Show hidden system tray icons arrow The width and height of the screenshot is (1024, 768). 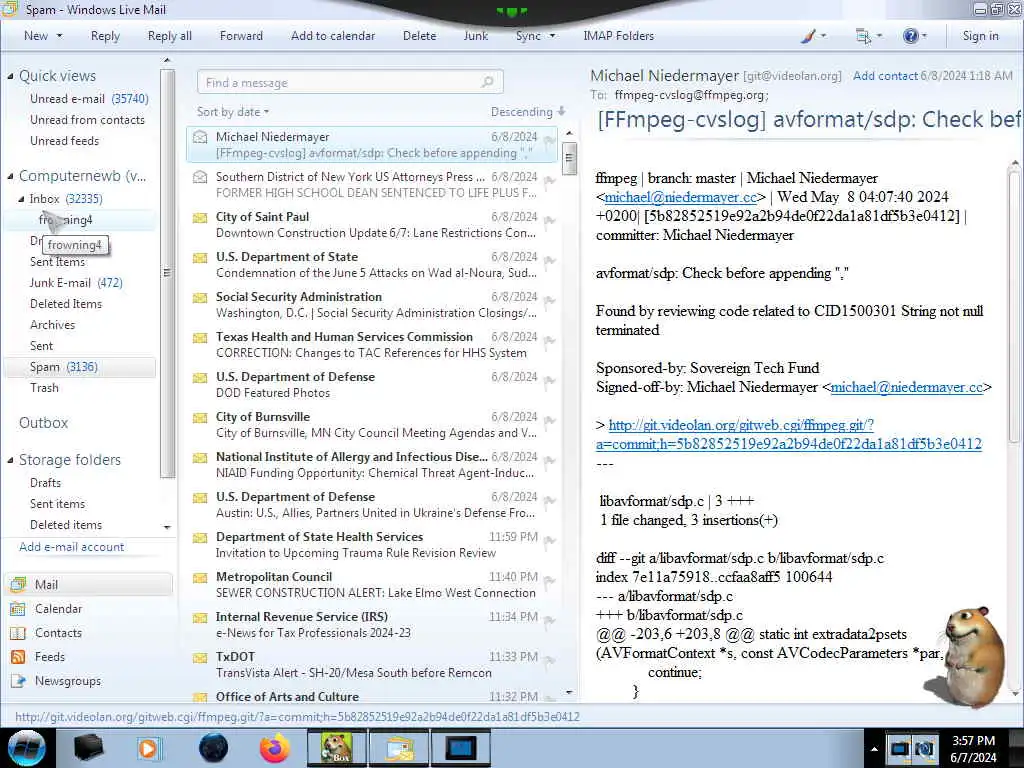tap(874, 749)
